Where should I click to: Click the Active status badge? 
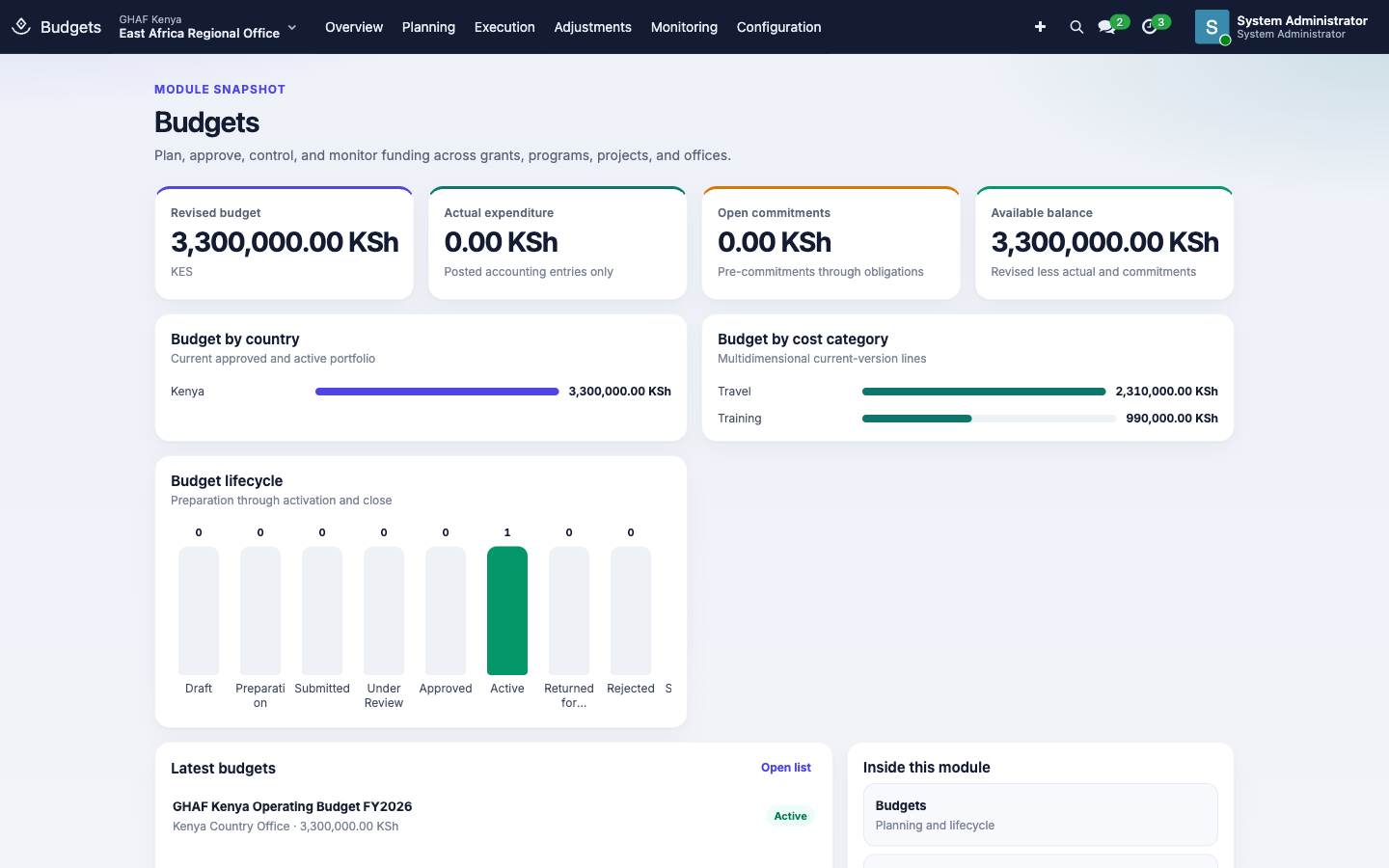point(791,816)
